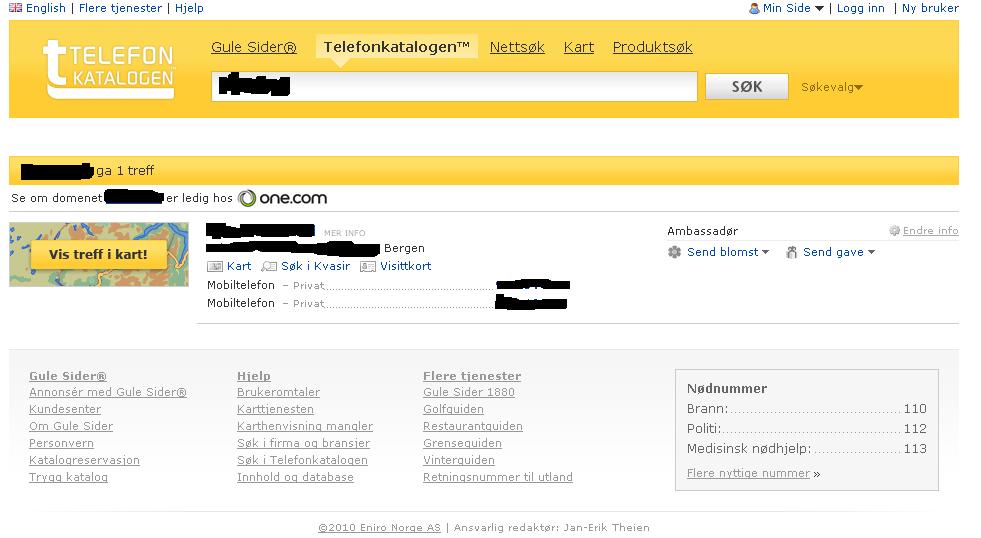981x538 pixels.
Task: Click the Søk i Kvasir icon
Action: click(269, 266)
